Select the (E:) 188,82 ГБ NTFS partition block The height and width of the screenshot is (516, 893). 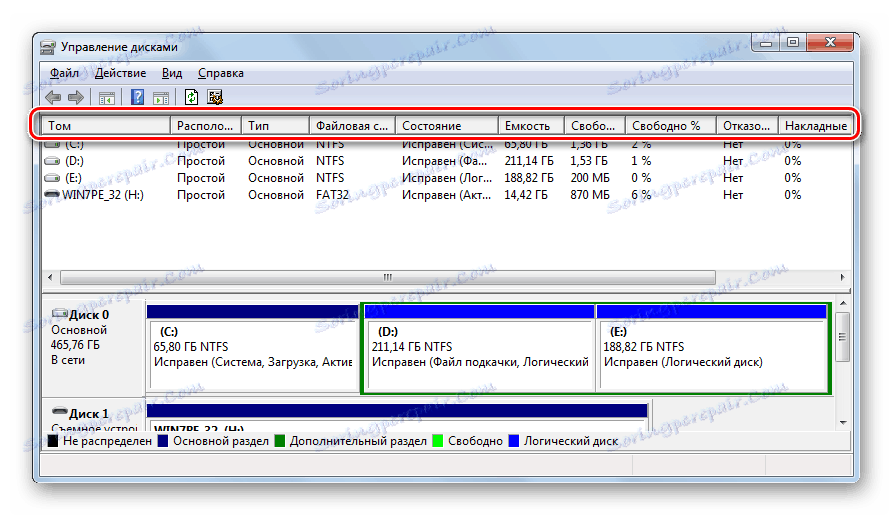(x=712, y=348)
